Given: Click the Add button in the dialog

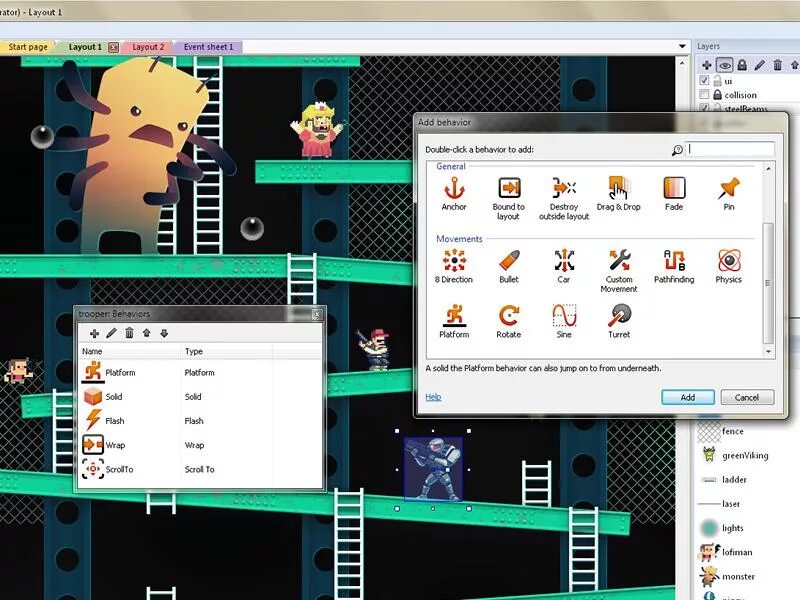Looking at the screenshot, I should 688,397.
